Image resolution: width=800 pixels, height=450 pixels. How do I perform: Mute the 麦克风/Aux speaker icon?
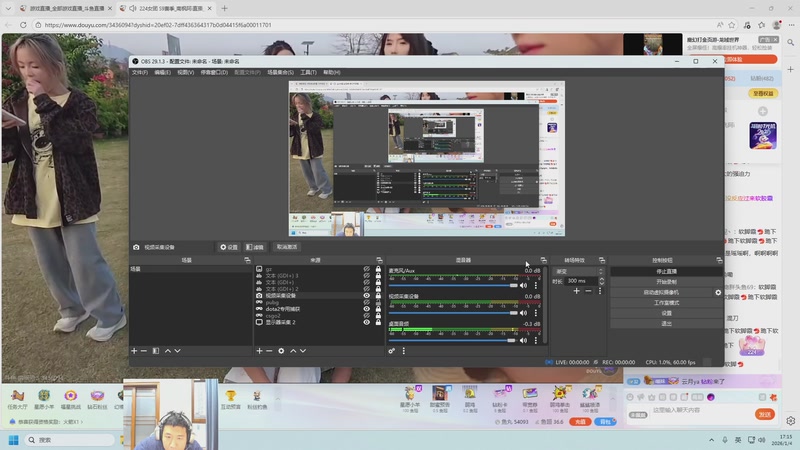[x=523, y=285]
